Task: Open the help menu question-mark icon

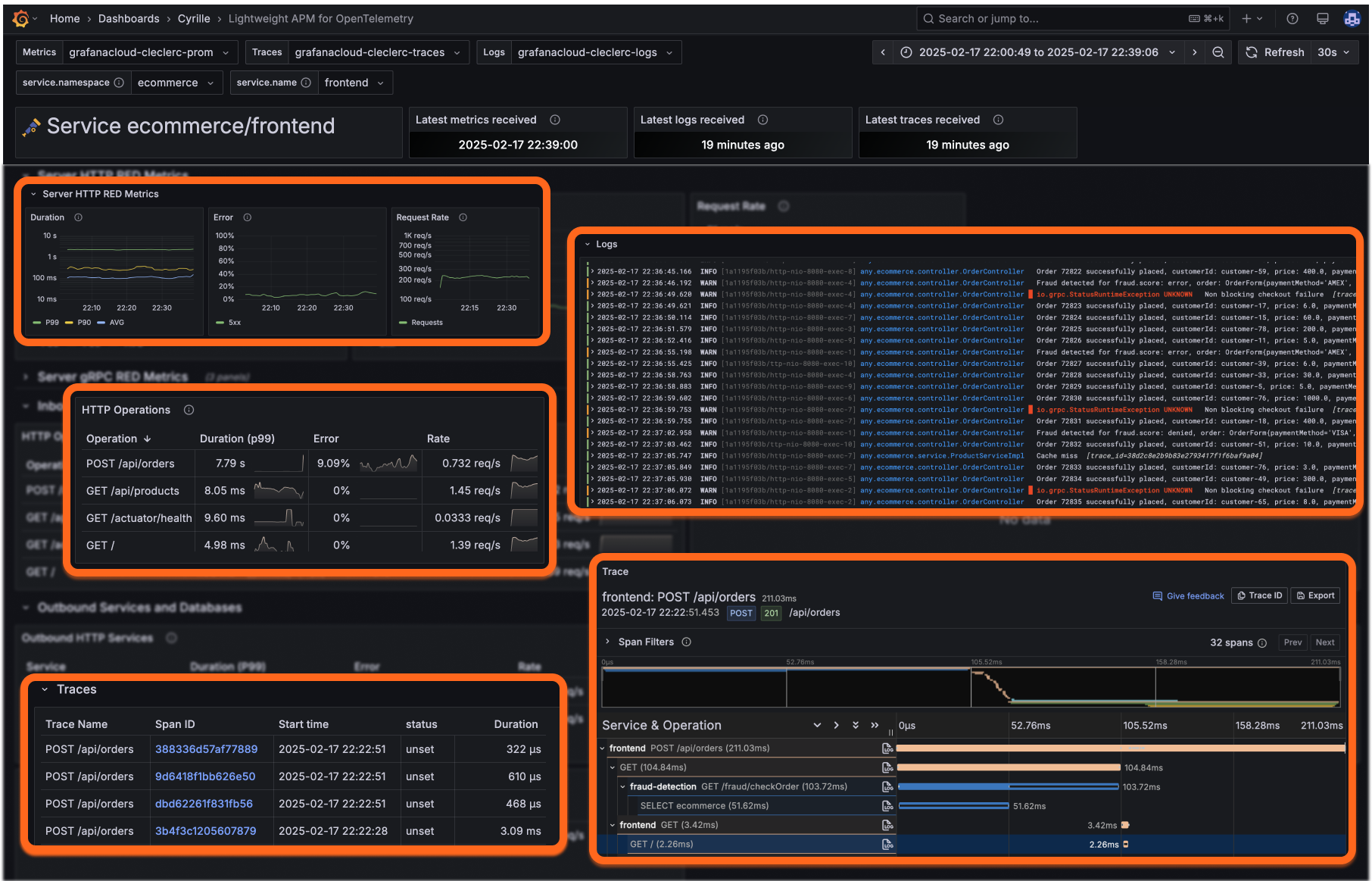Action: (x=1292, y=19)
